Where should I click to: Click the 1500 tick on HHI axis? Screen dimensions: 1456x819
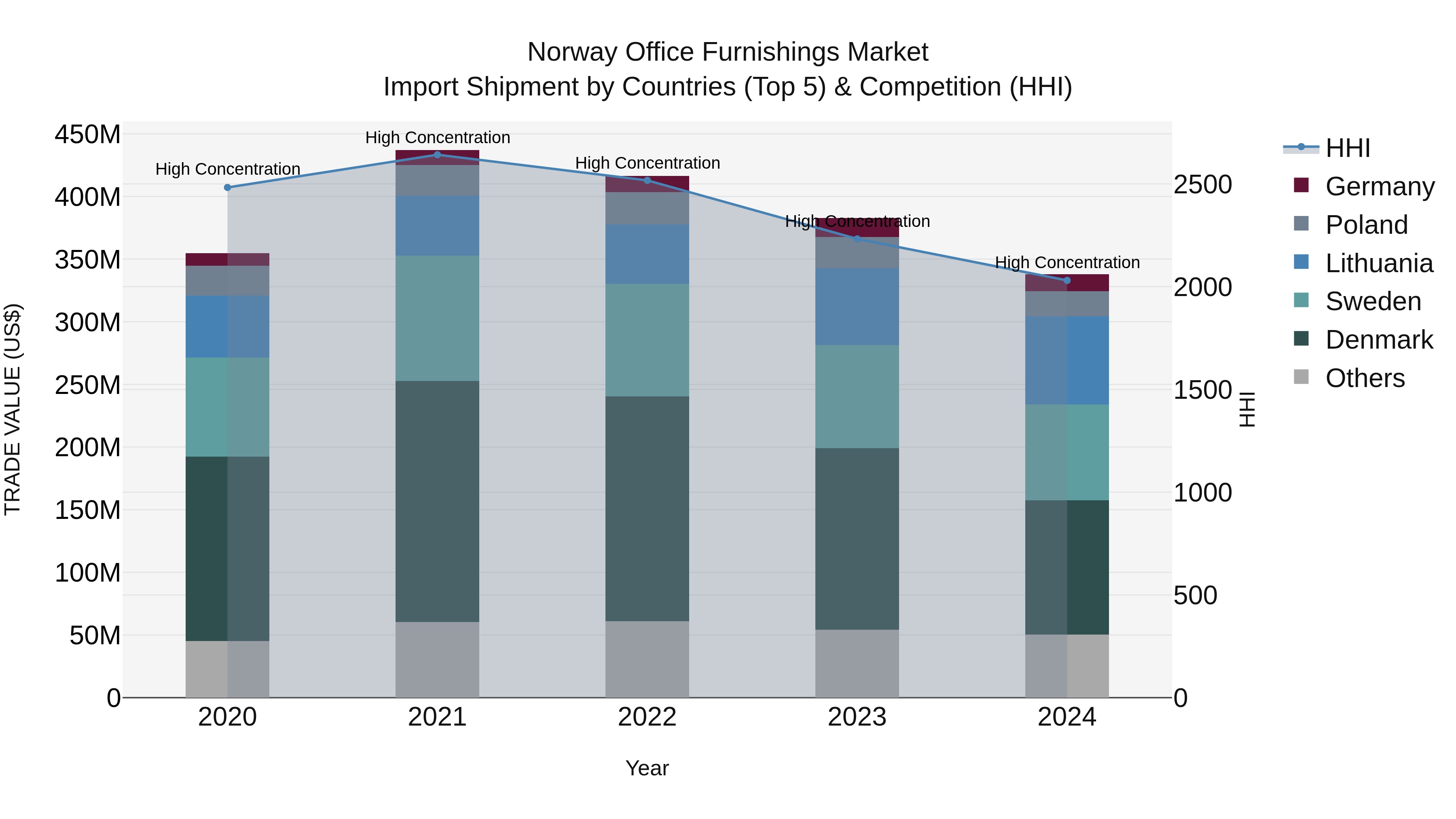click(x=1203, y=389)
